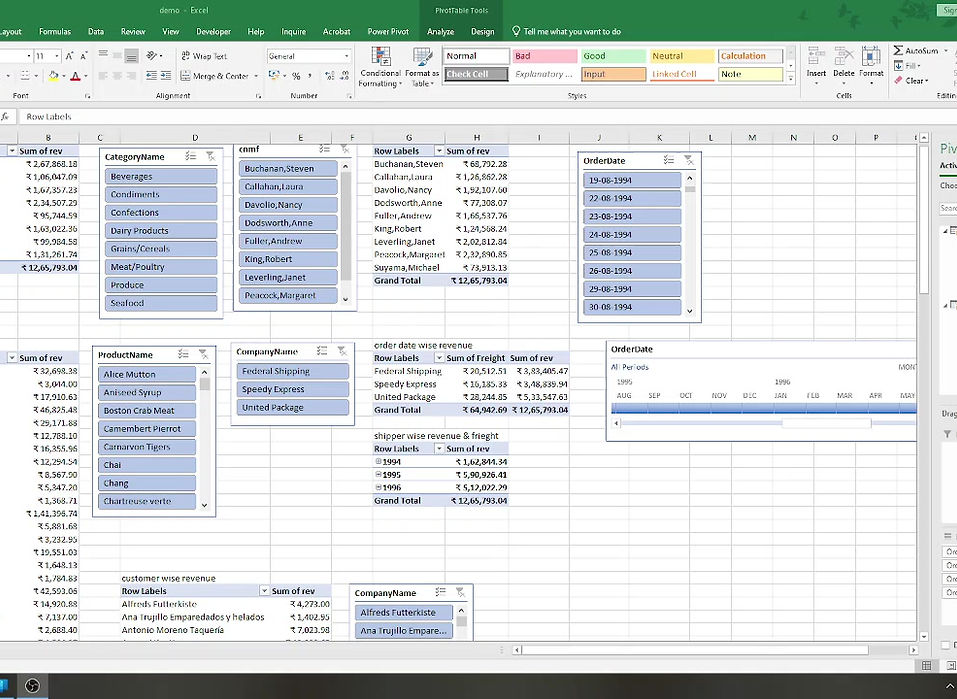Open the Power Pivot tab

(388, 32)
